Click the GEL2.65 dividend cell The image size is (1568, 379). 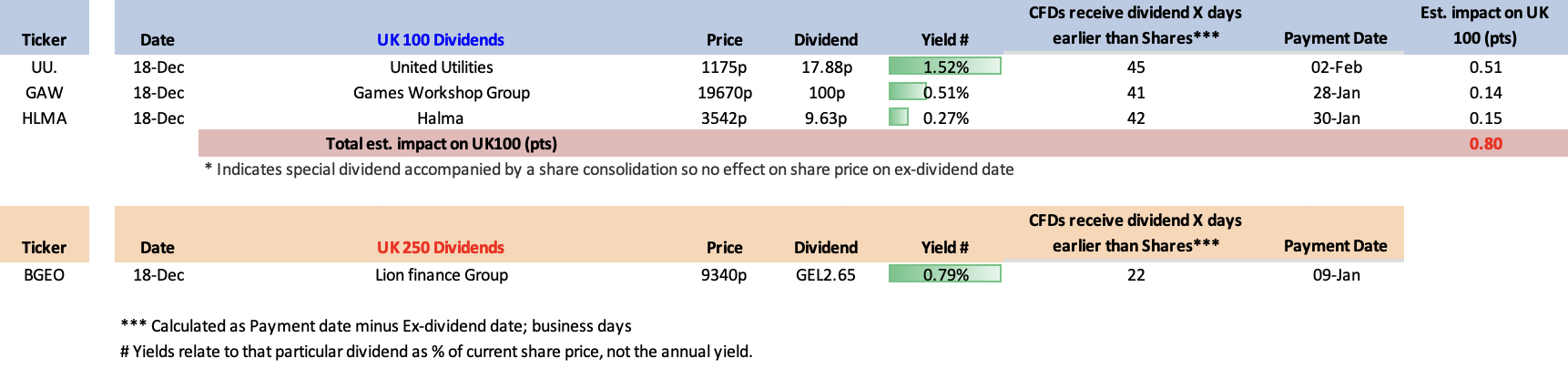click(x=826, y=275)
